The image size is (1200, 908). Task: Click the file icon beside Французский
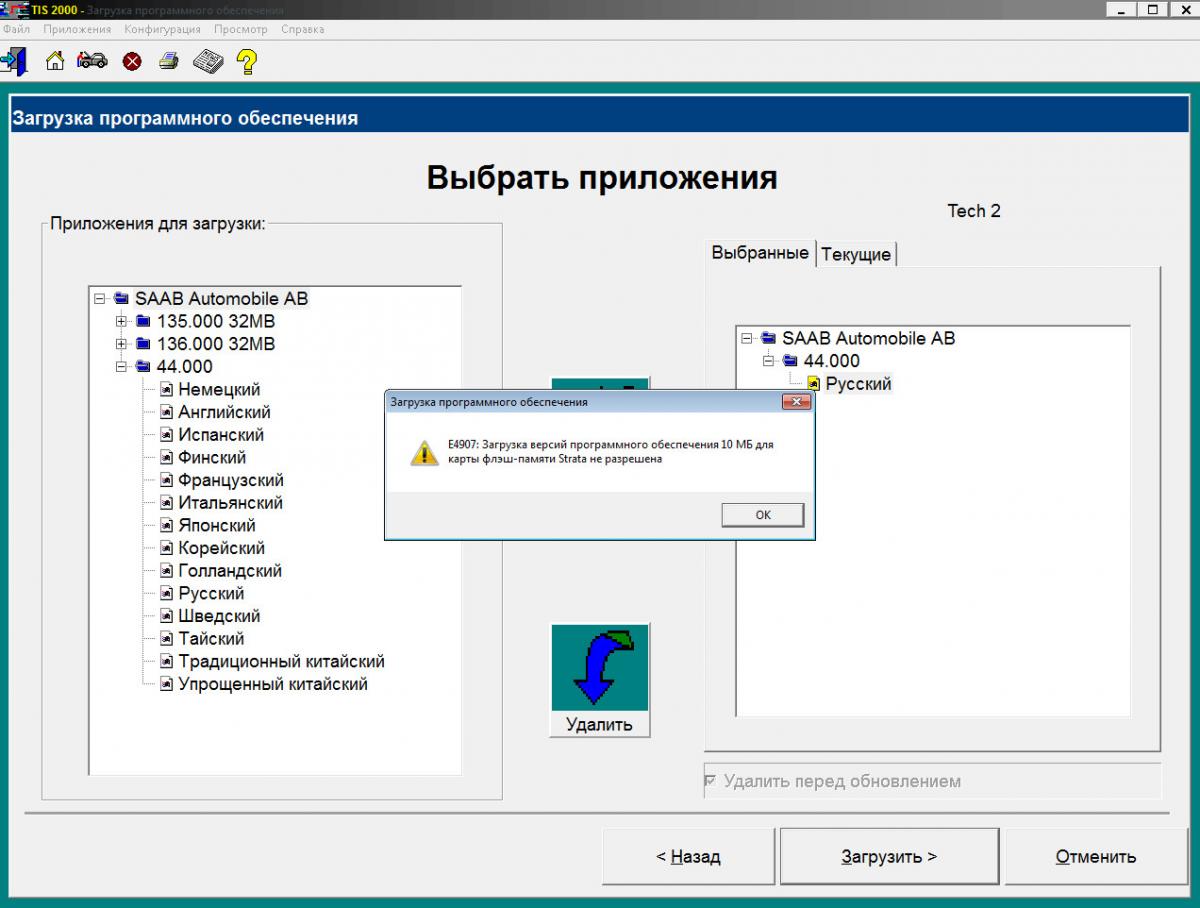pos(167,480)
